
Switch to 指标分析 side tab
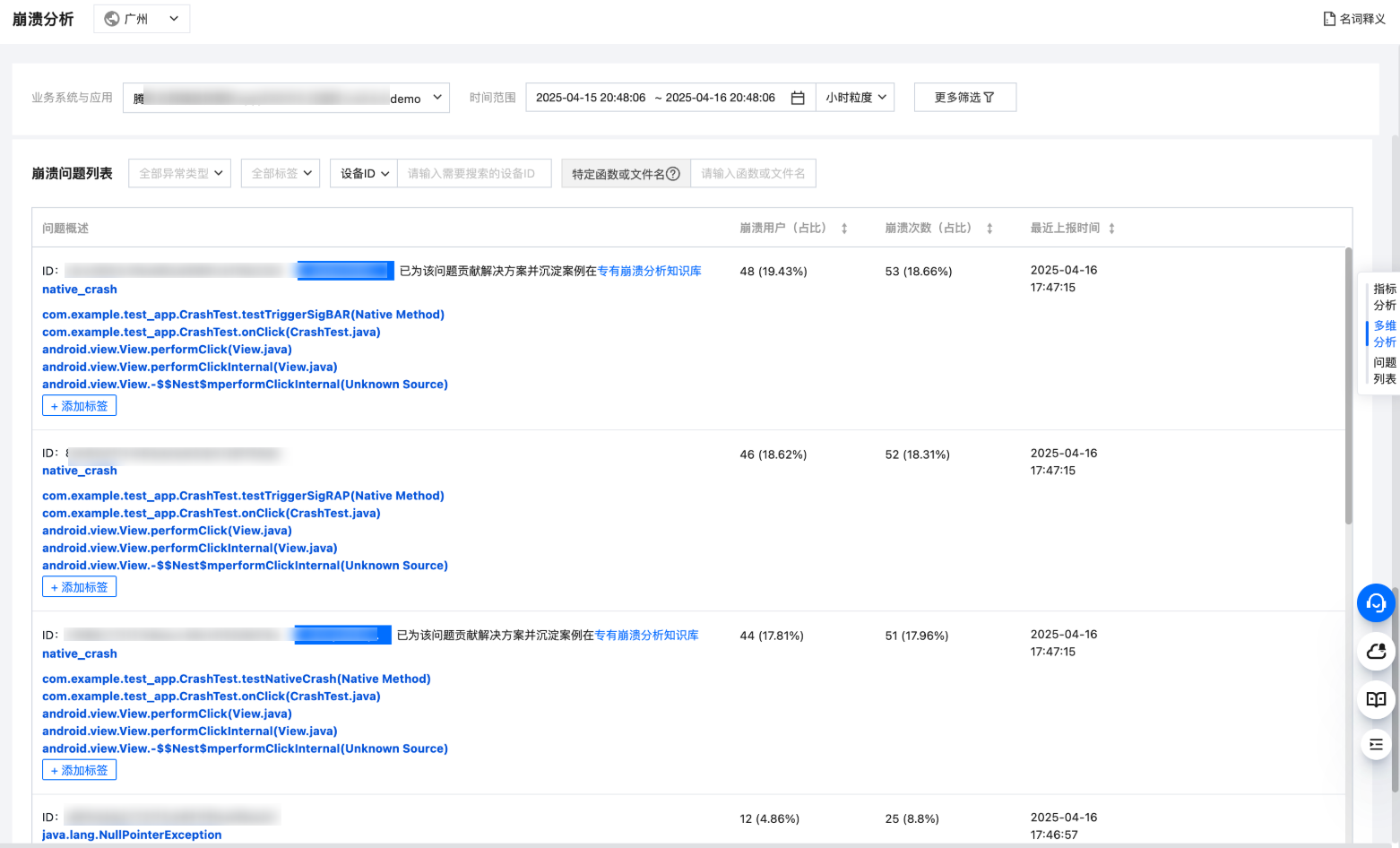coord(1384,297)
